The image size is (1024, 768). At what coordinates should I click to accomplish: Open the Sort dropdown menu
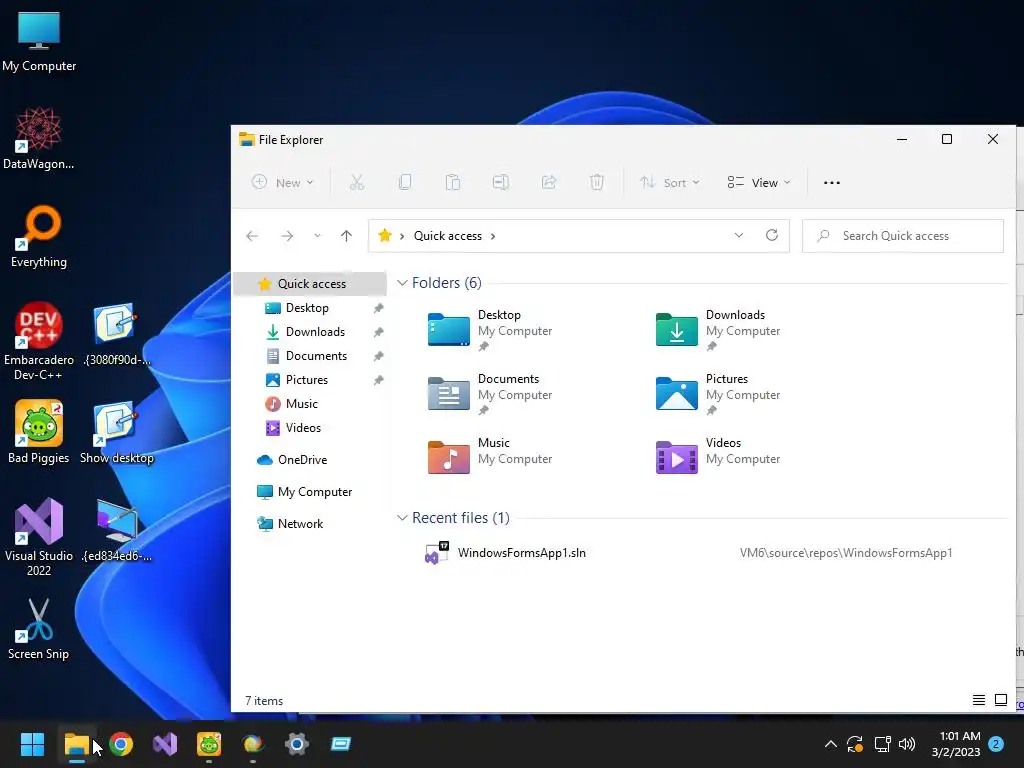point(669,183)
